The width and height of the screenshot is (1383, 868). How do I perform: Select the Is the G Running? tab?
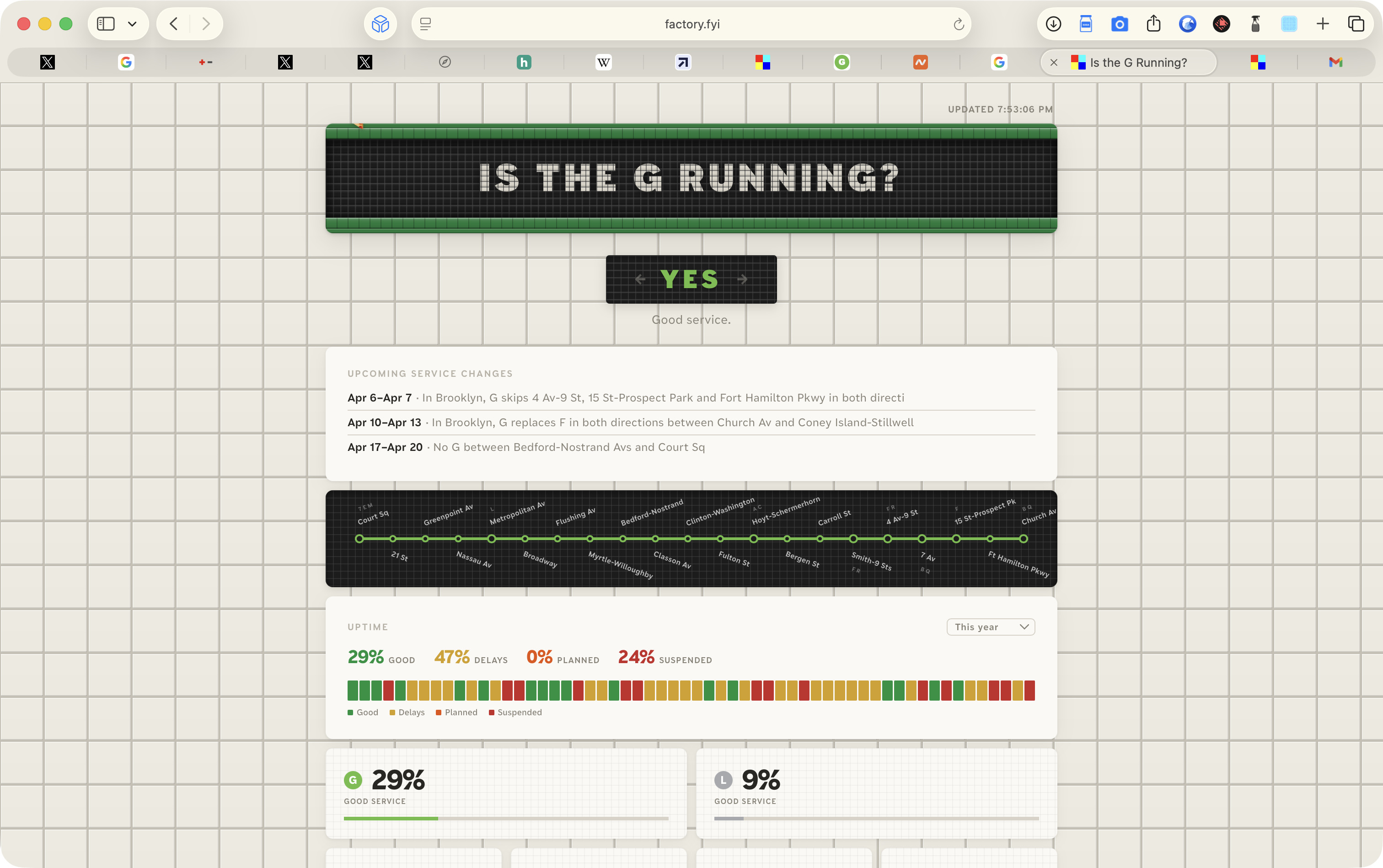1129,63
